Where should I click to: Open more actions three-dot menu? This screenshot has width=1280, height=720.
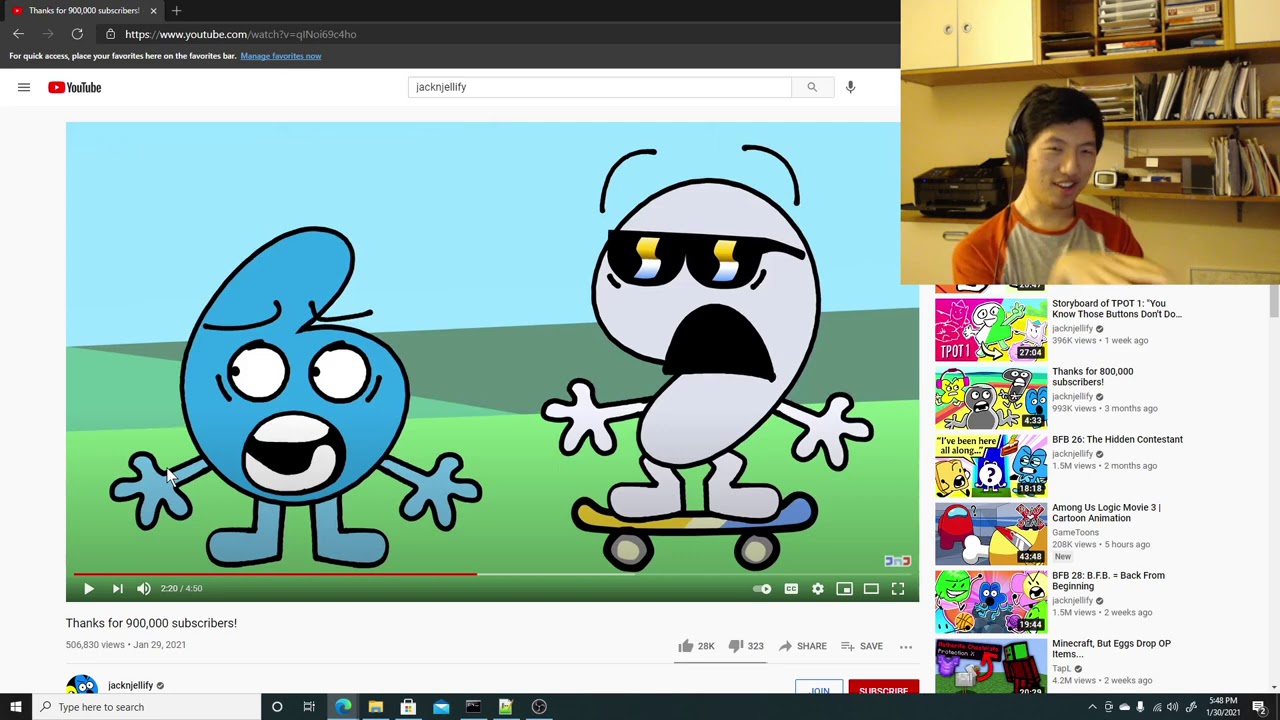point(906,647)
